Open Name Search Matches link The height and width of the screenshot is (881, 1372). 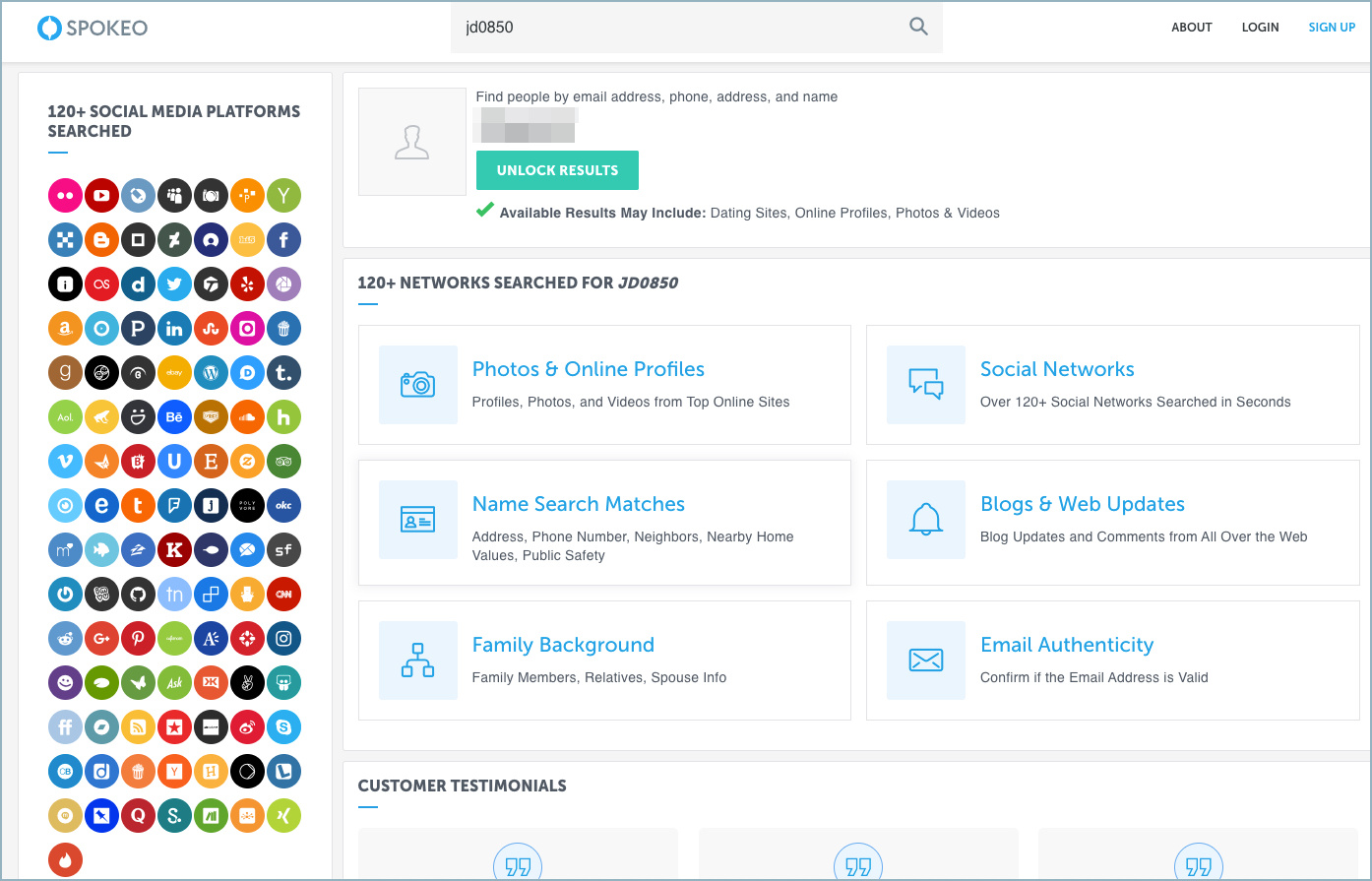click(579, 504)
